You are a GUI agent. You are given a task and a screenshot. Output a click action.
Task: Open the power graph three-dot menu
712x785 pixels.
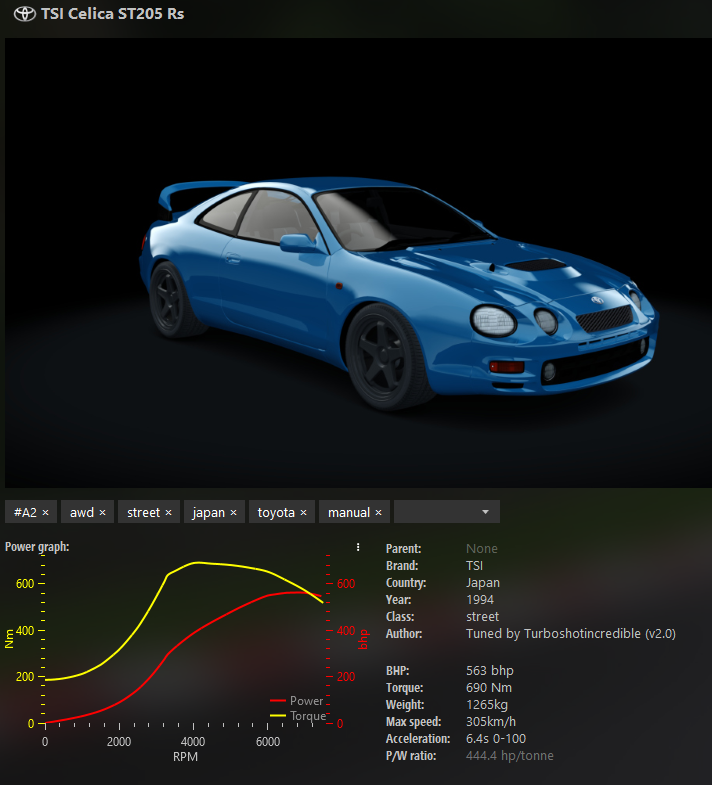tap(358, 547)
